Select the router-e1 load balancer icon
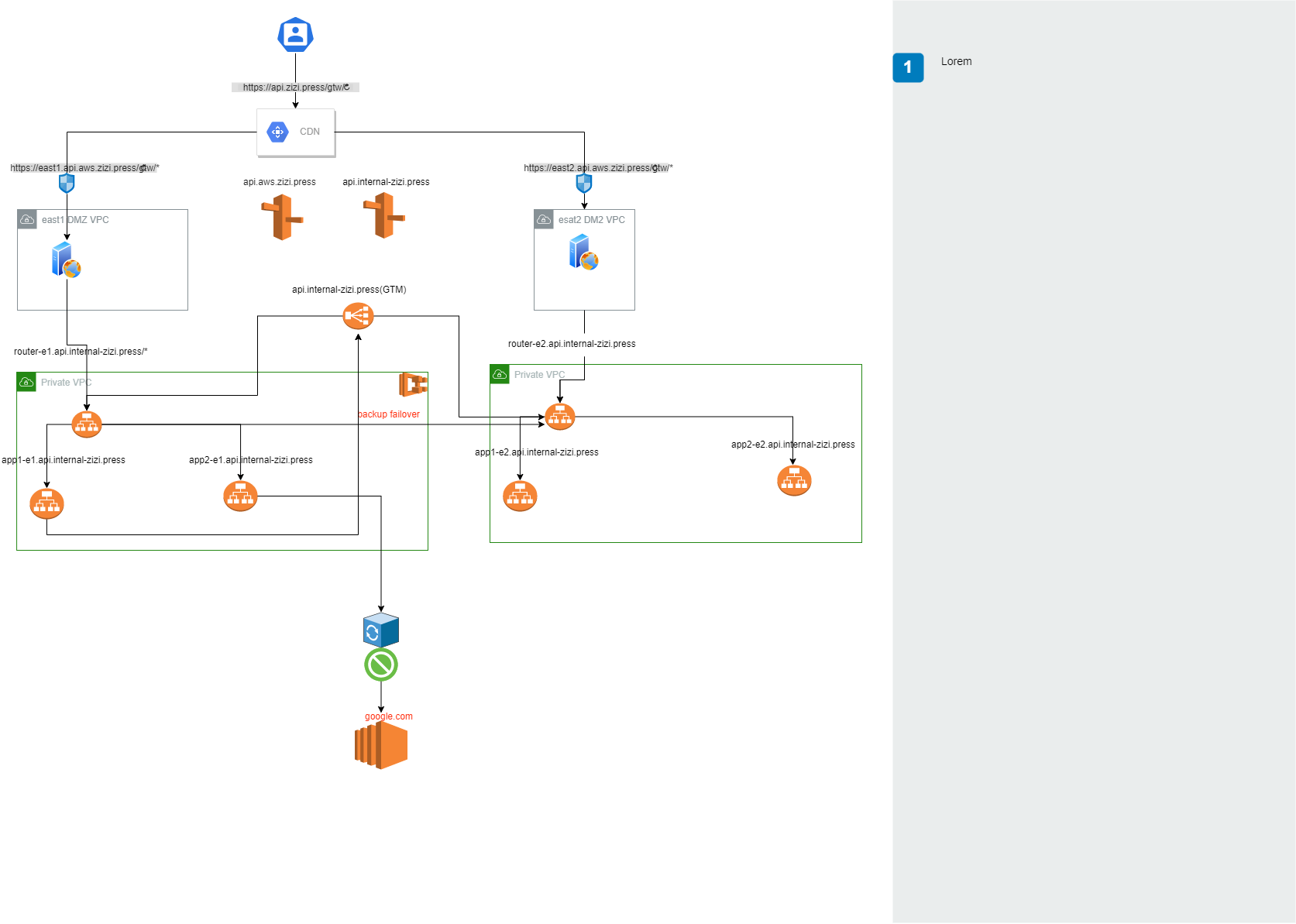This screenshot has height=924, width=1296. pos(87,424)
